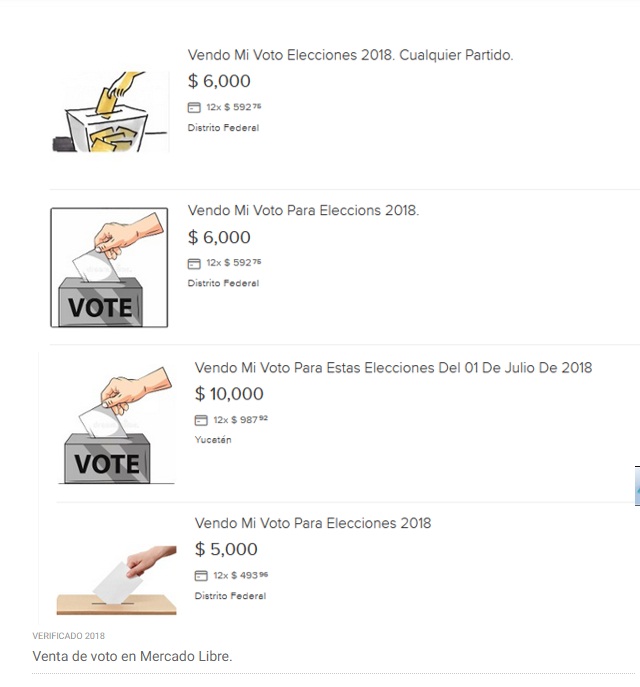Select the $ 10,000 price
The image size is (640, 687).
(x=229, y=393)
